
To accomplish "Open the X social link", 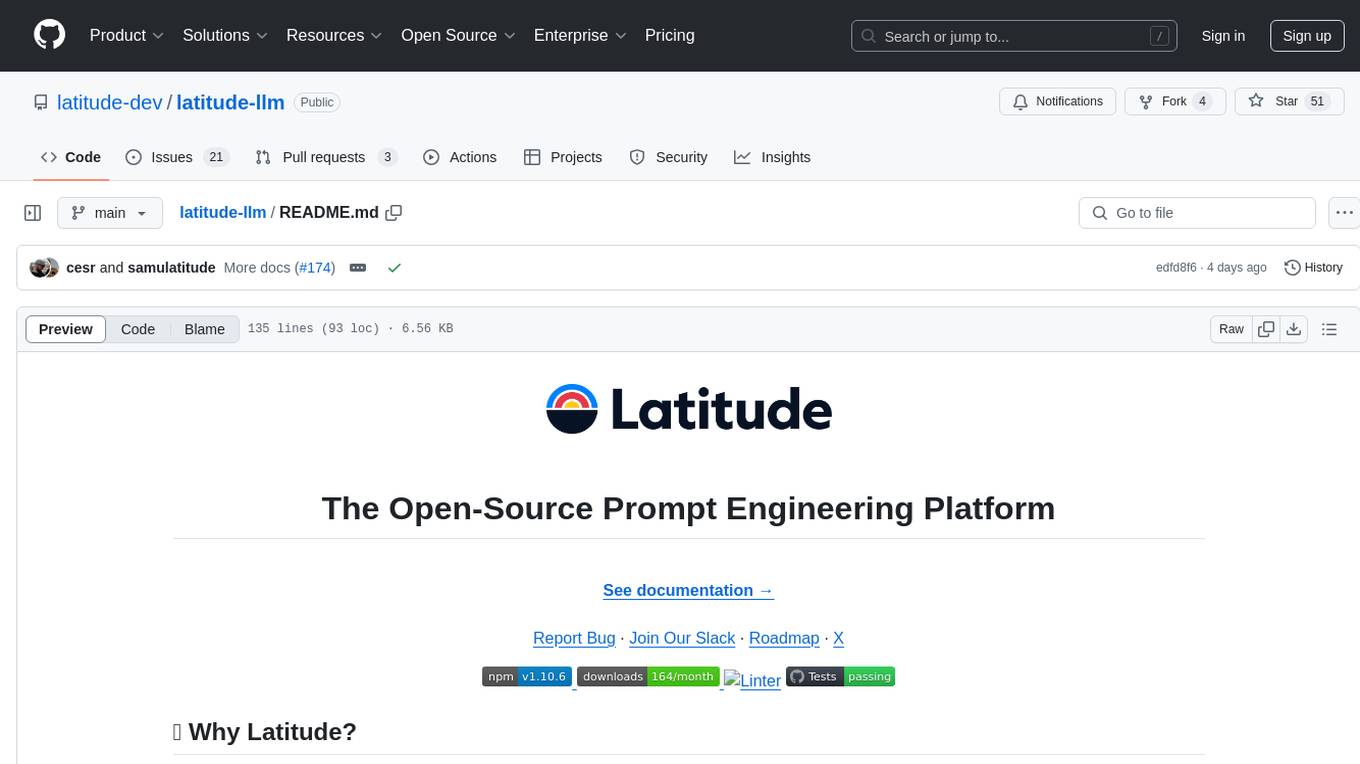I will coord(839,638).
